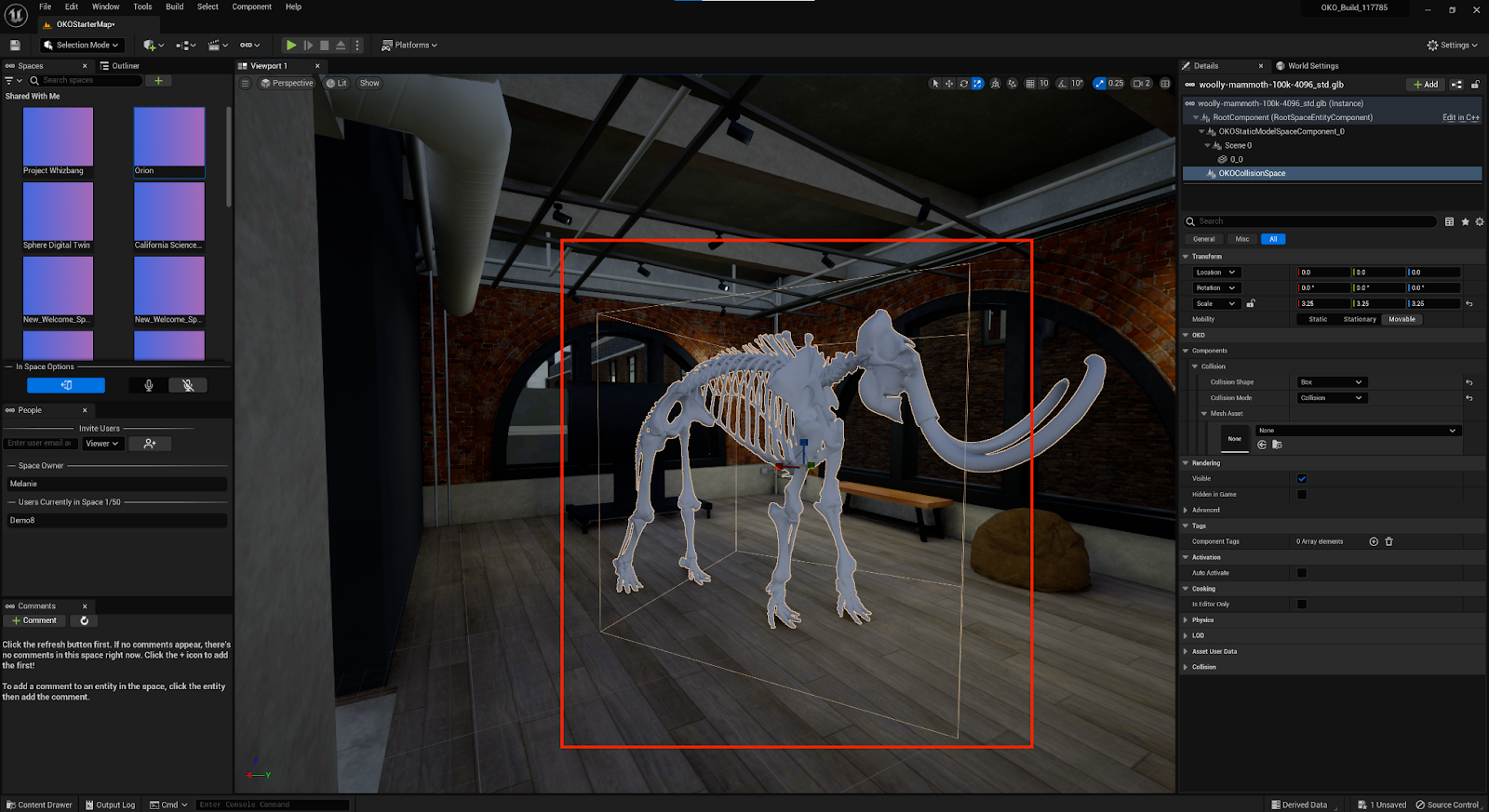The width and height of the screenshot is (1489, 812).
Task: Open the Collision Shape Box dropdown
Action: coord(1332,382)
